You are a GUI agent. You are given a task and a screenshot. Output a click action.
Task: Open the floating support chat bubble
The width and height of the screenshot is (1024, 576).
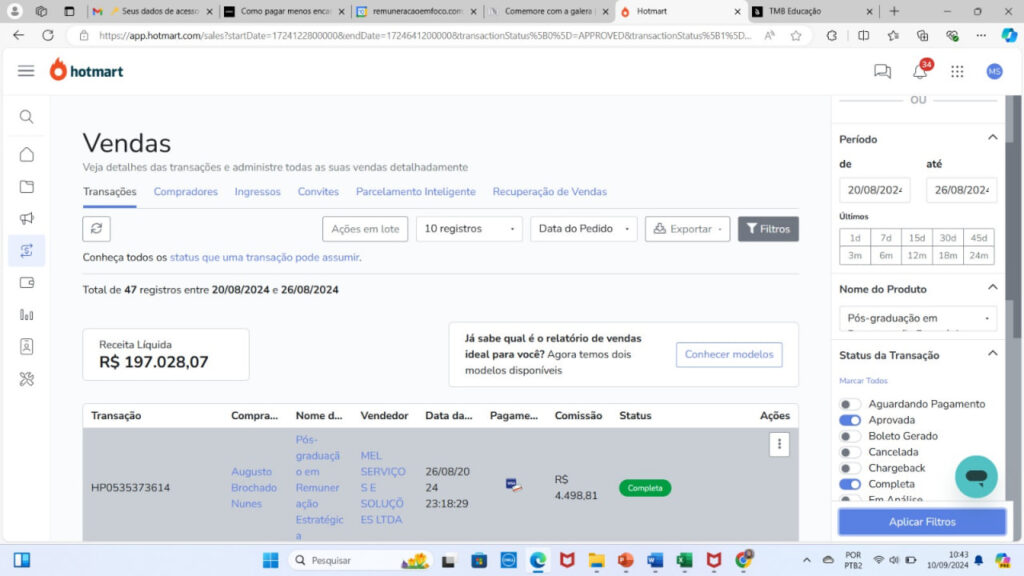coord(976,477)
